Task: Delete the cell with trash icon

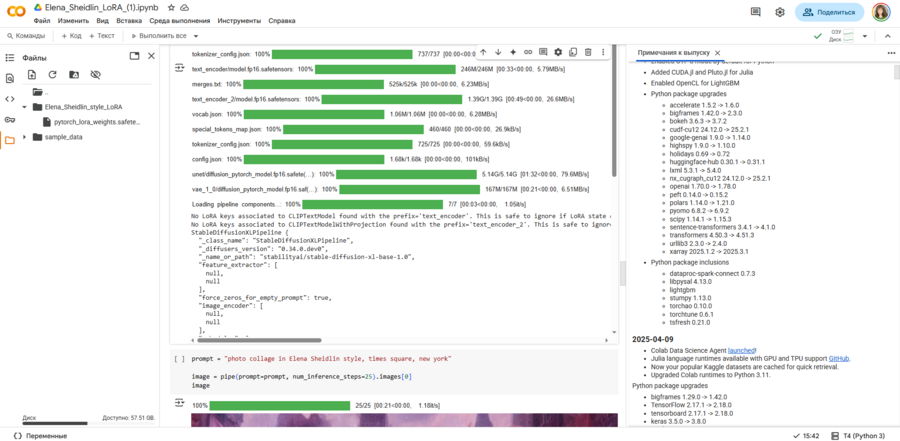Action: (x=588, y=52)
